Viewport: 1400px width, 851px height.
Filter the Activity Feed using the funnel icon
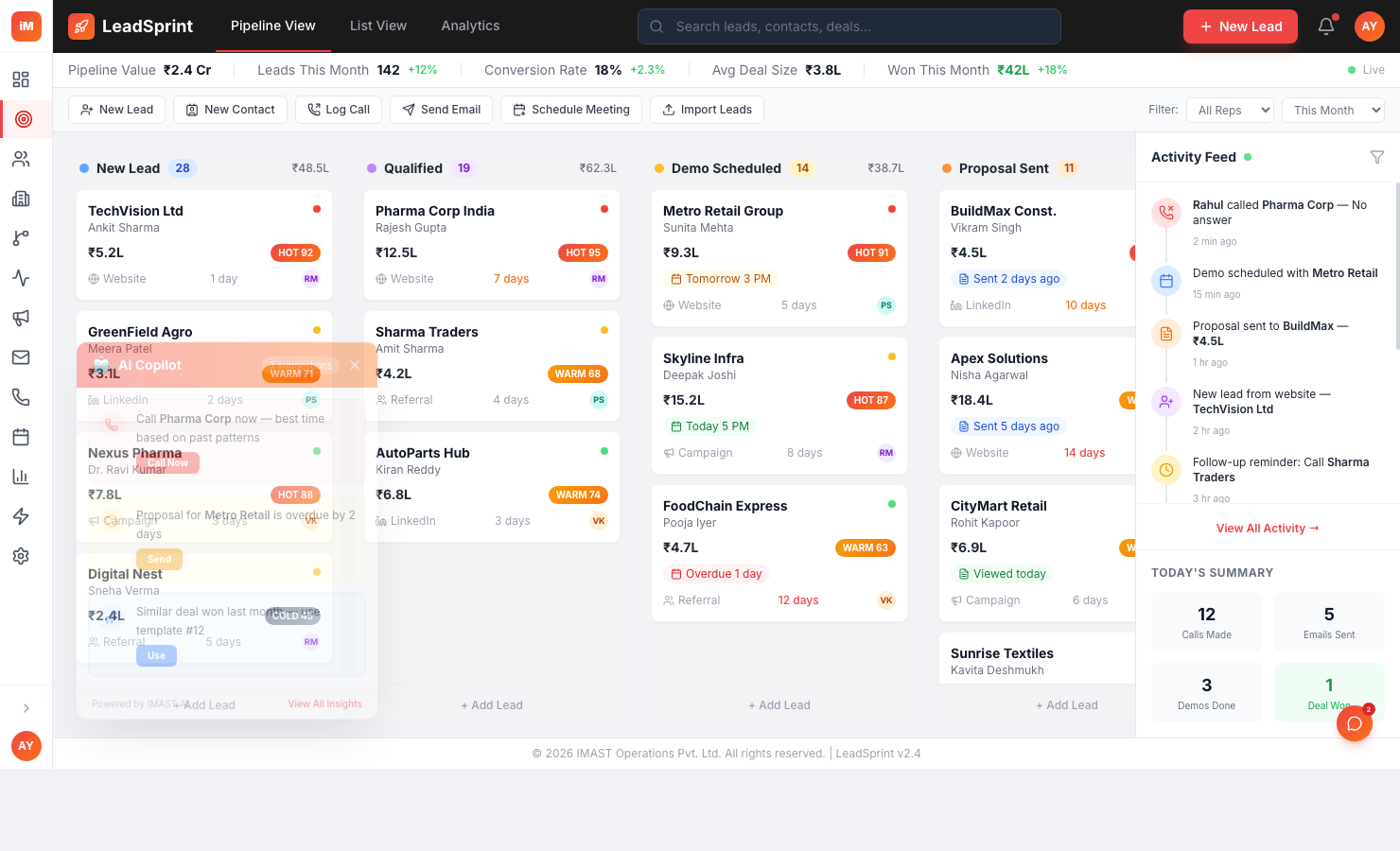coord(1377,157)
